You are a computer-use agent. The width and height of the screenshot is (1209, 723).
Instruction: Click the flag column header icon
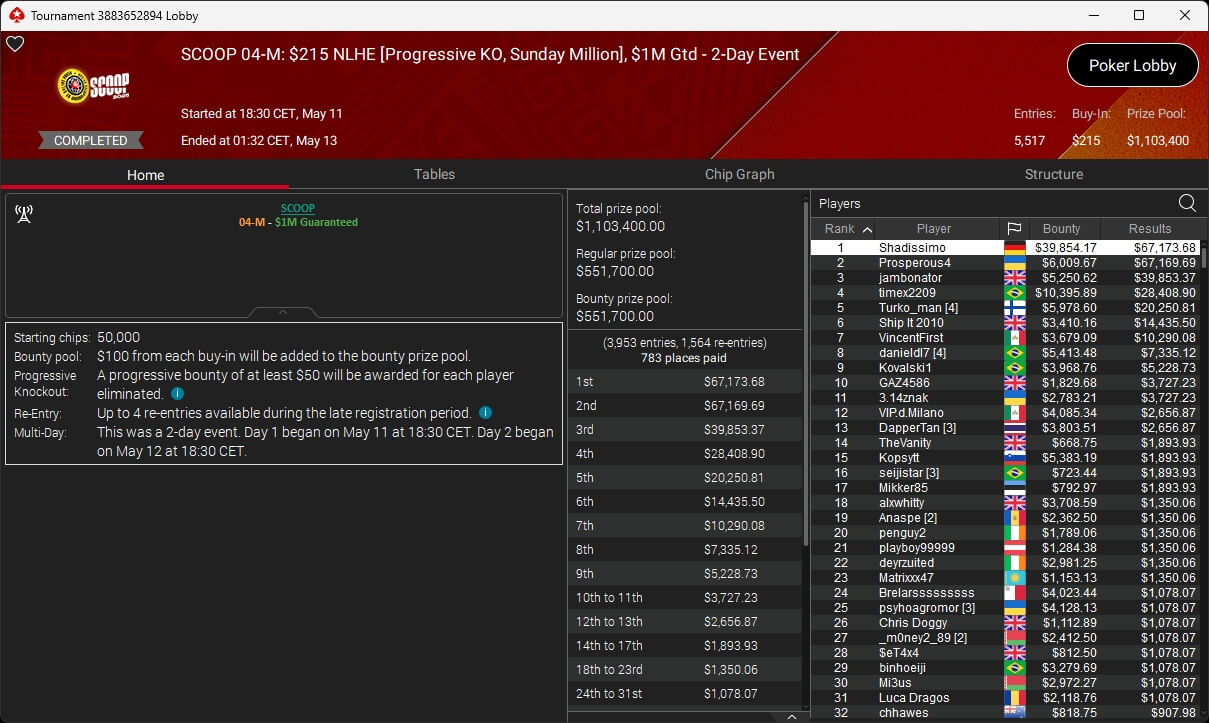(x=1013, y=229)
